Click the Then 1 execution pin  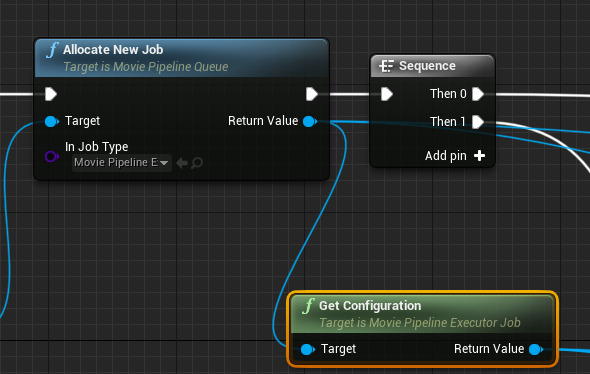pos(477,122)
